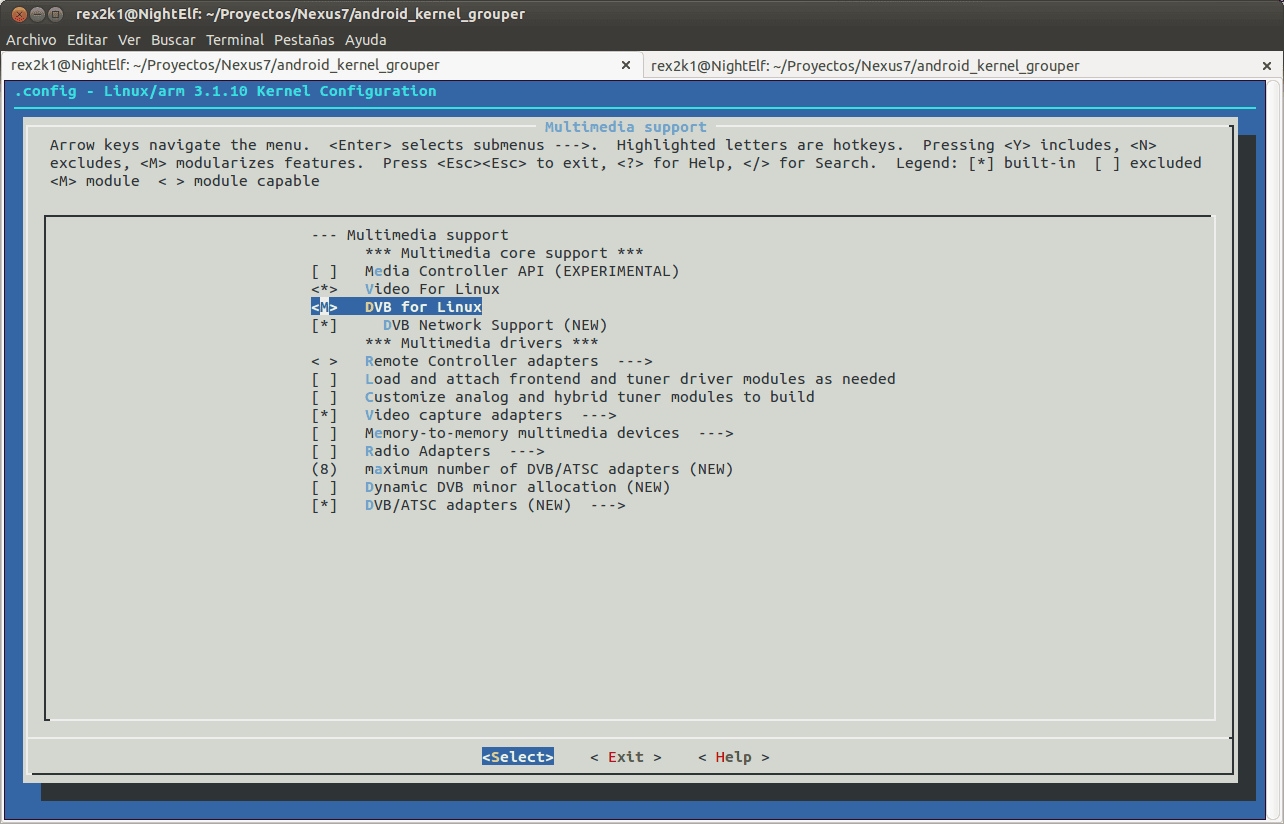The width and height of the screenshot is (1284, 824).
Task: Close the second terminal tab
Action: click(1266, 65)
